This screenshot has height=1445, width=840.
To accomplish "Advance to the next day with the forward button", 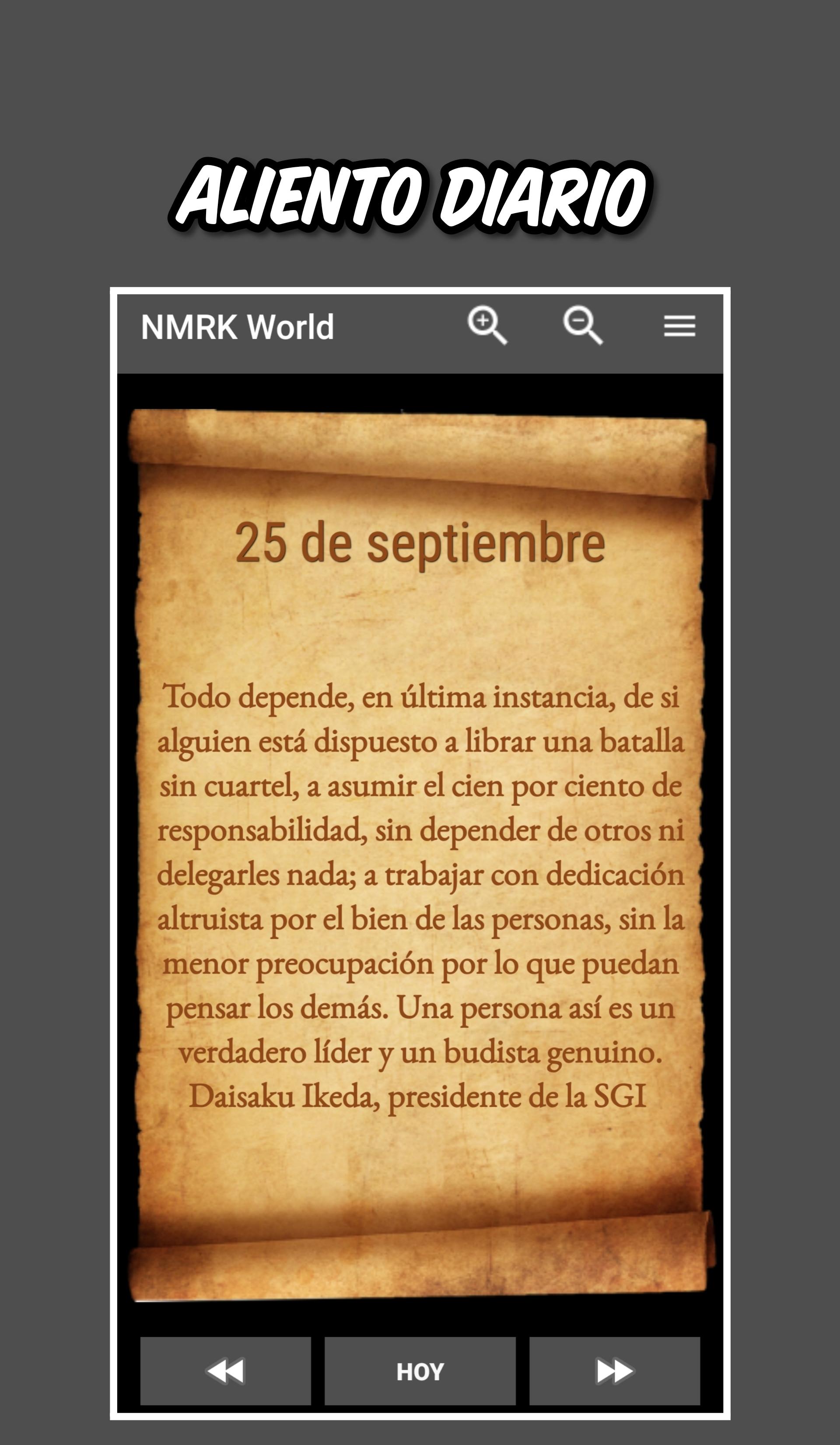I will [x=614, y=1371].
